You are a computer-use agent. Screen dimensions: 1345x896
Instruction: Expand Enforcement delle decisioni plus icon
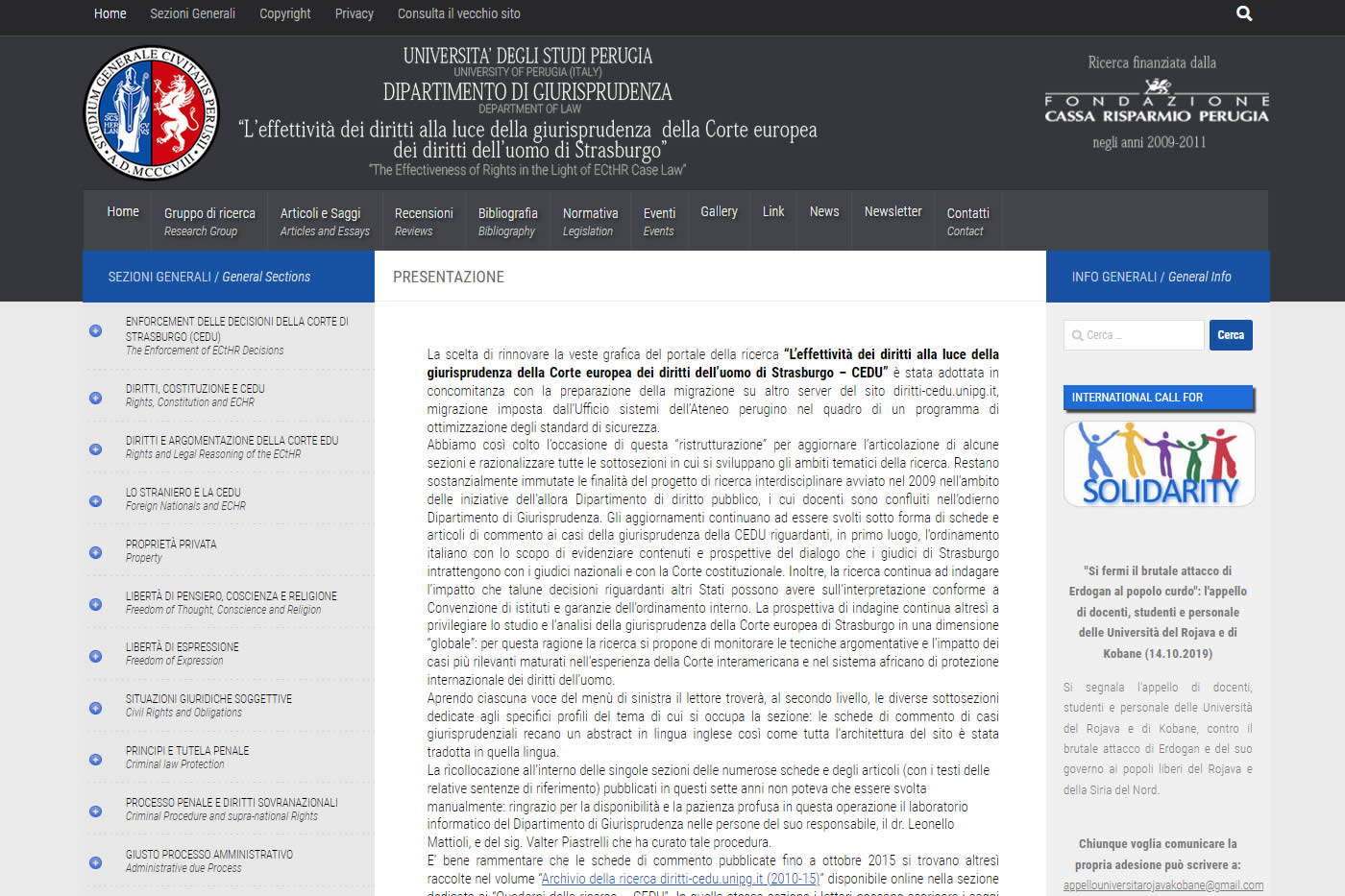coord(95,330)
